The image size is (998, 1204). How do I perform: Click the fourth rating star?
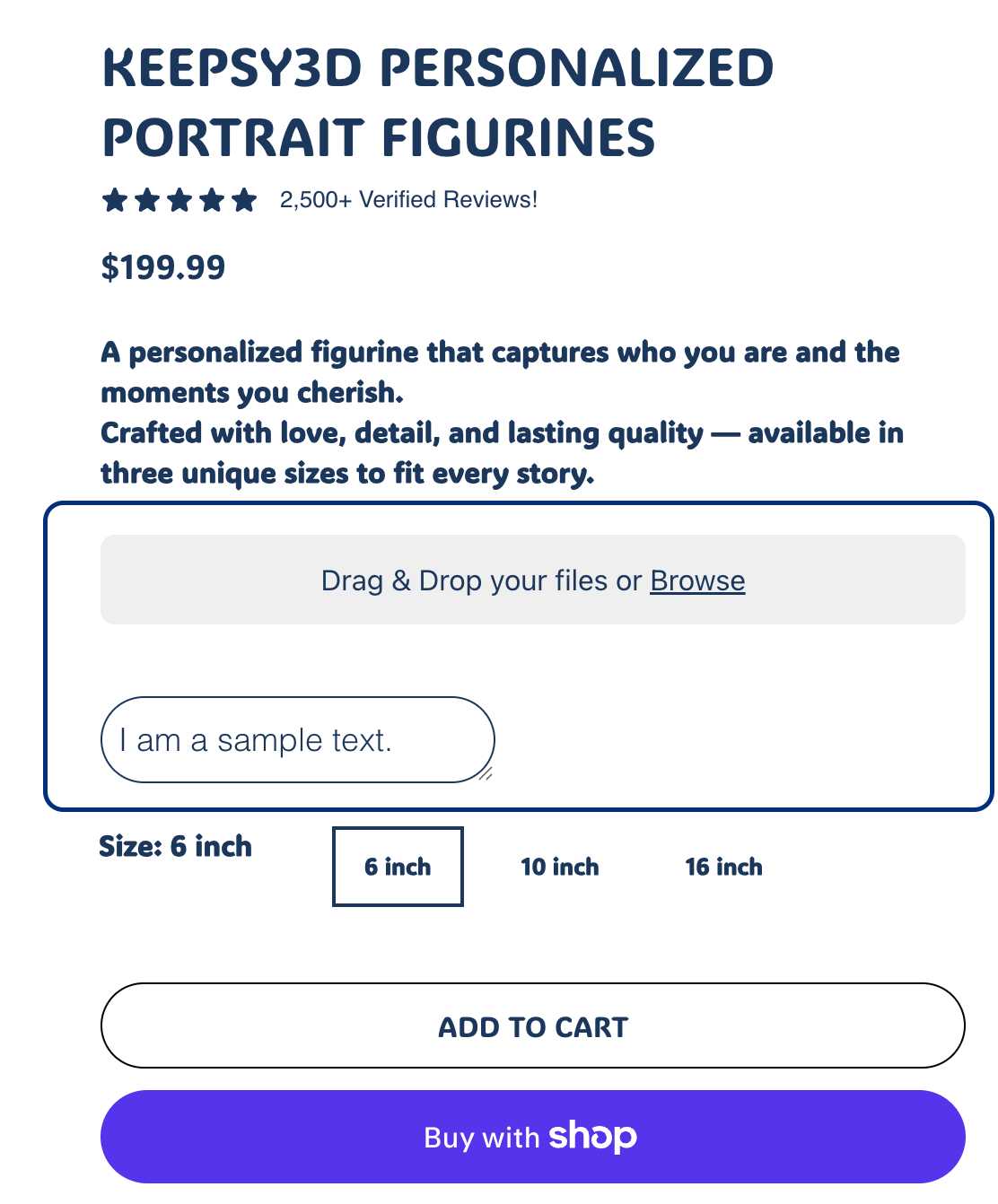click(212, 199)
